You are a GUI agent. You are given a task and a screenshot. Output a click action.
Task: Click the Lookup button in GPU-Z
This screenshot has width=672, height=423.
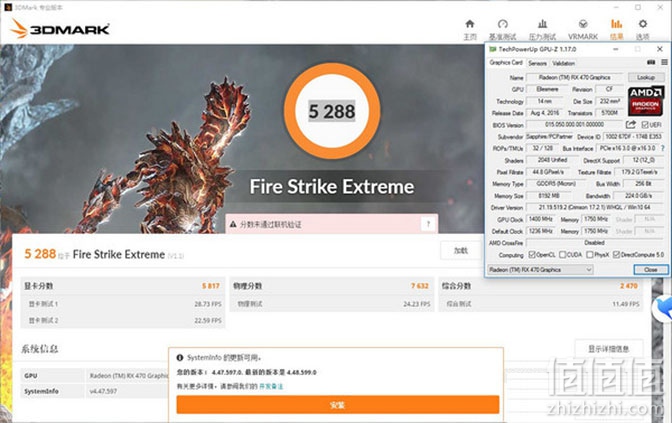tap(646, 77)
